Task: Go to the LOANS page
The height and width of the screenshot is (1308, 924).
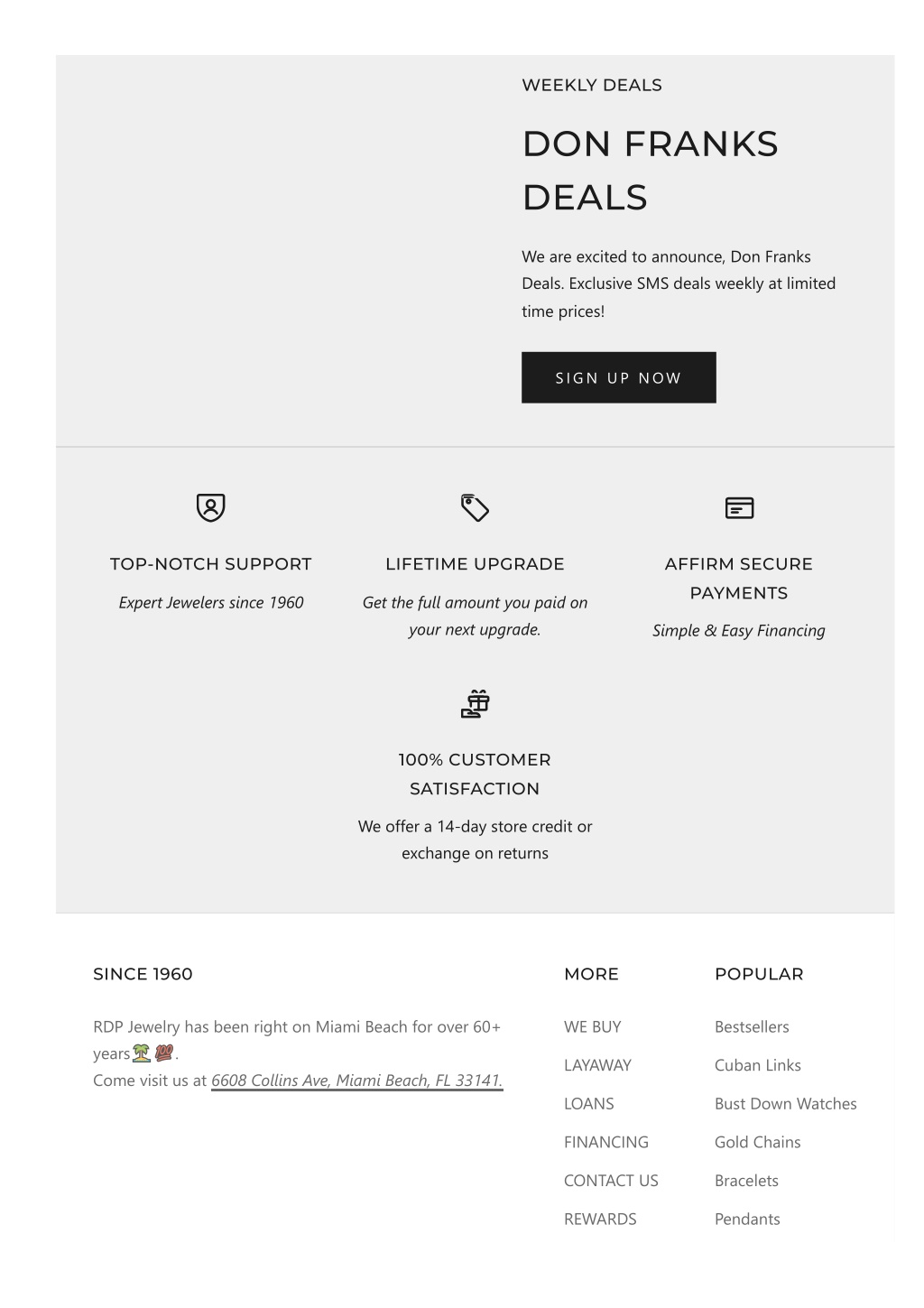Action: pos(588,1103)
